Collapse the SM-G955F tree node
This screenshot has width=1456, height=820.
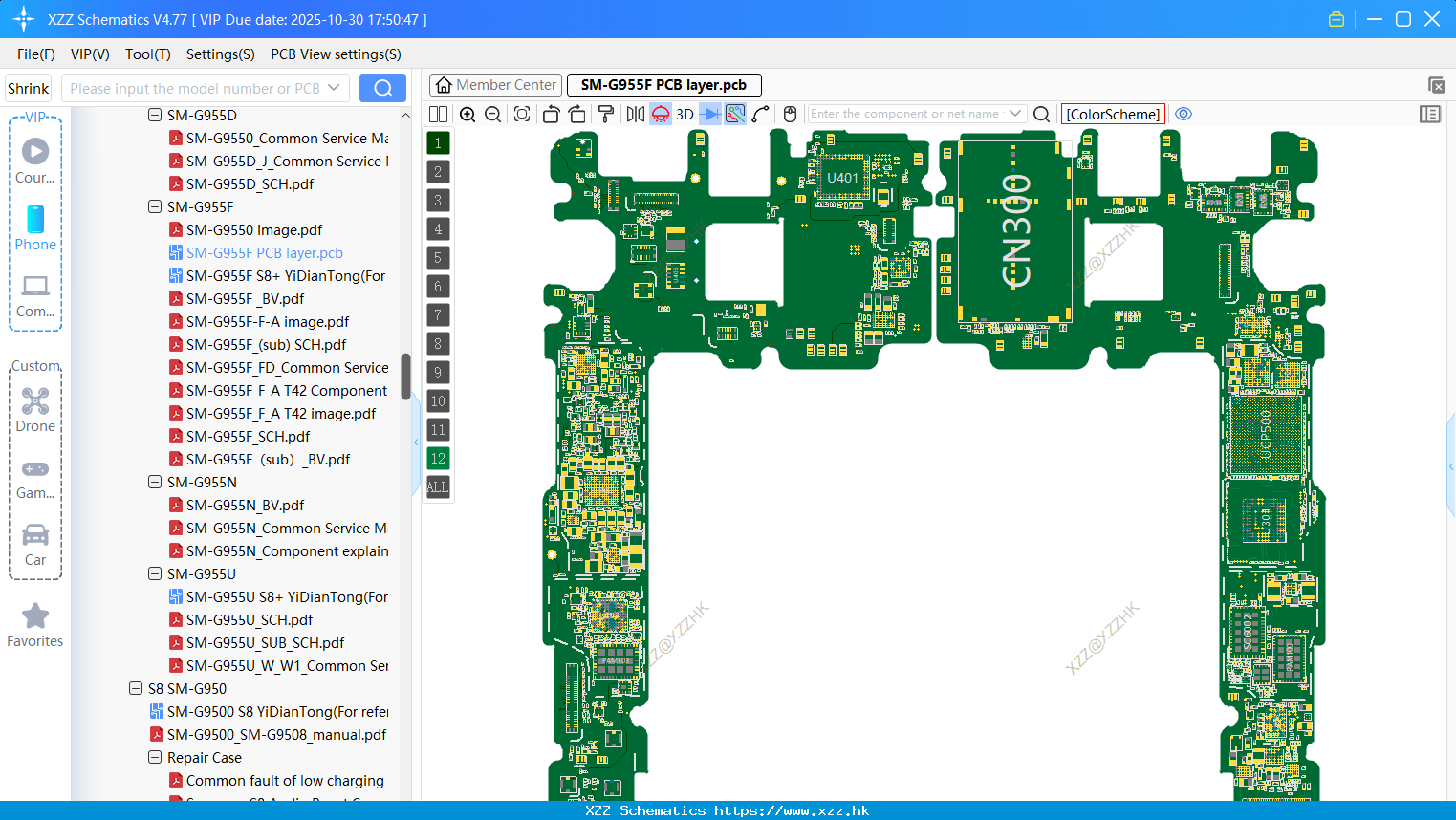coord(155,206)
